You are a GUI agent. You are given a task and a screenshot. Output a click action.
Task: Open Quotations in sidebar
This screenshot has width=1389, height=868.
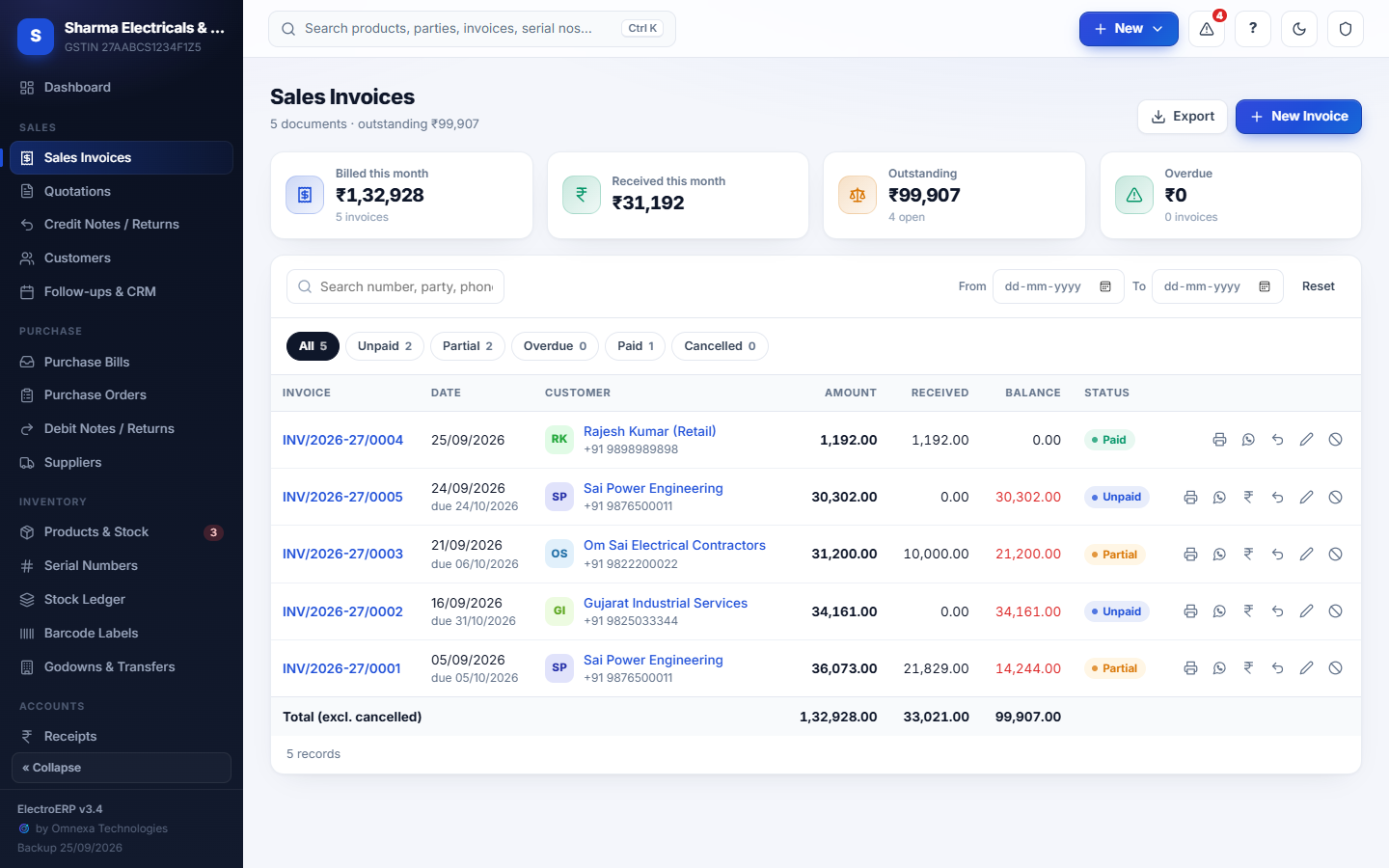pyautogui.click(x=122, y=191)
